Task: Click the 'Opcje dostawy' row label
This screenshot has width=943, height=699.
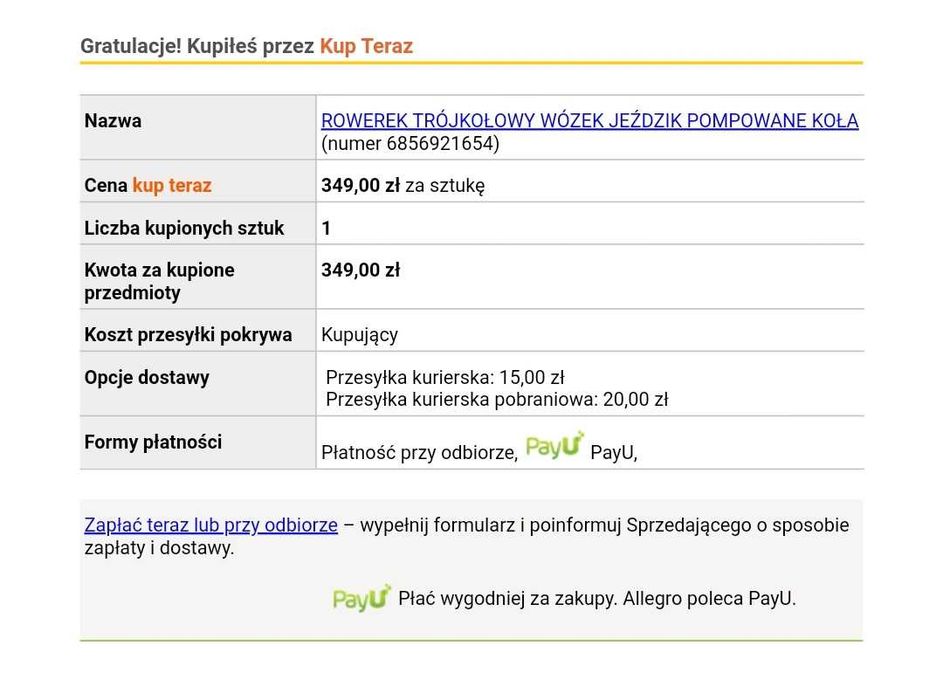Action: [x=147, y=377]
